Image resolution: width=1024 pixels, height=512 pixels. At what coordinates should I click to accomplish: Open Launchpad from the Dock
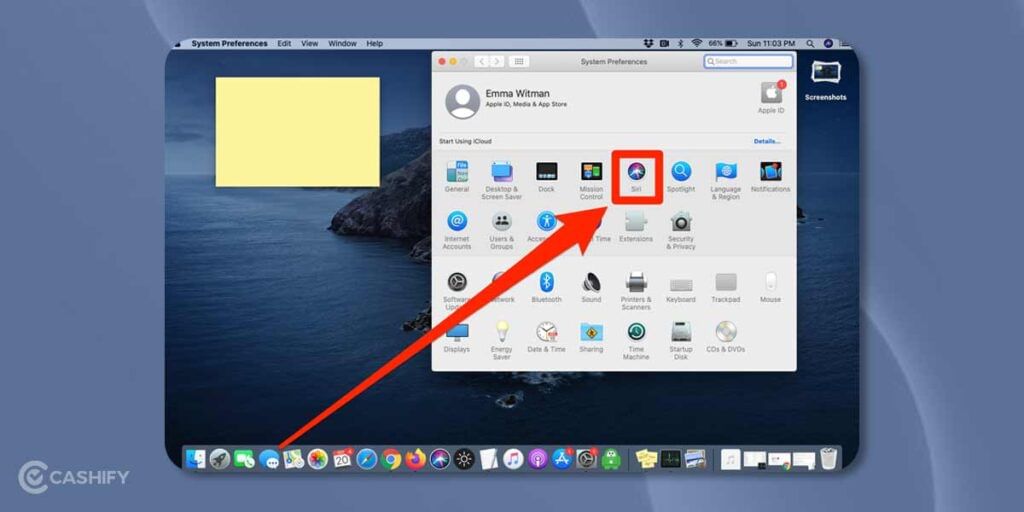click(x=219, y=459)
